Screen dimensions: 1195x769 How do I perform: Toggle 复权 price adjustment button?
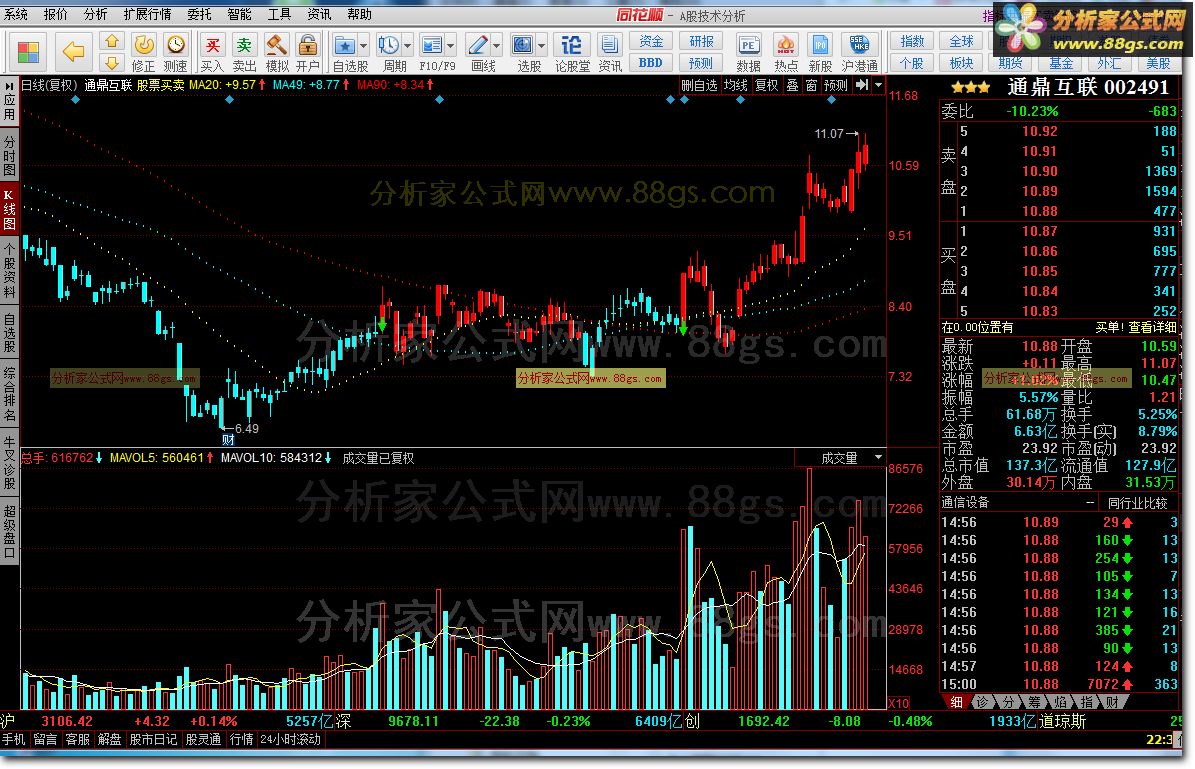pos(766,85)
